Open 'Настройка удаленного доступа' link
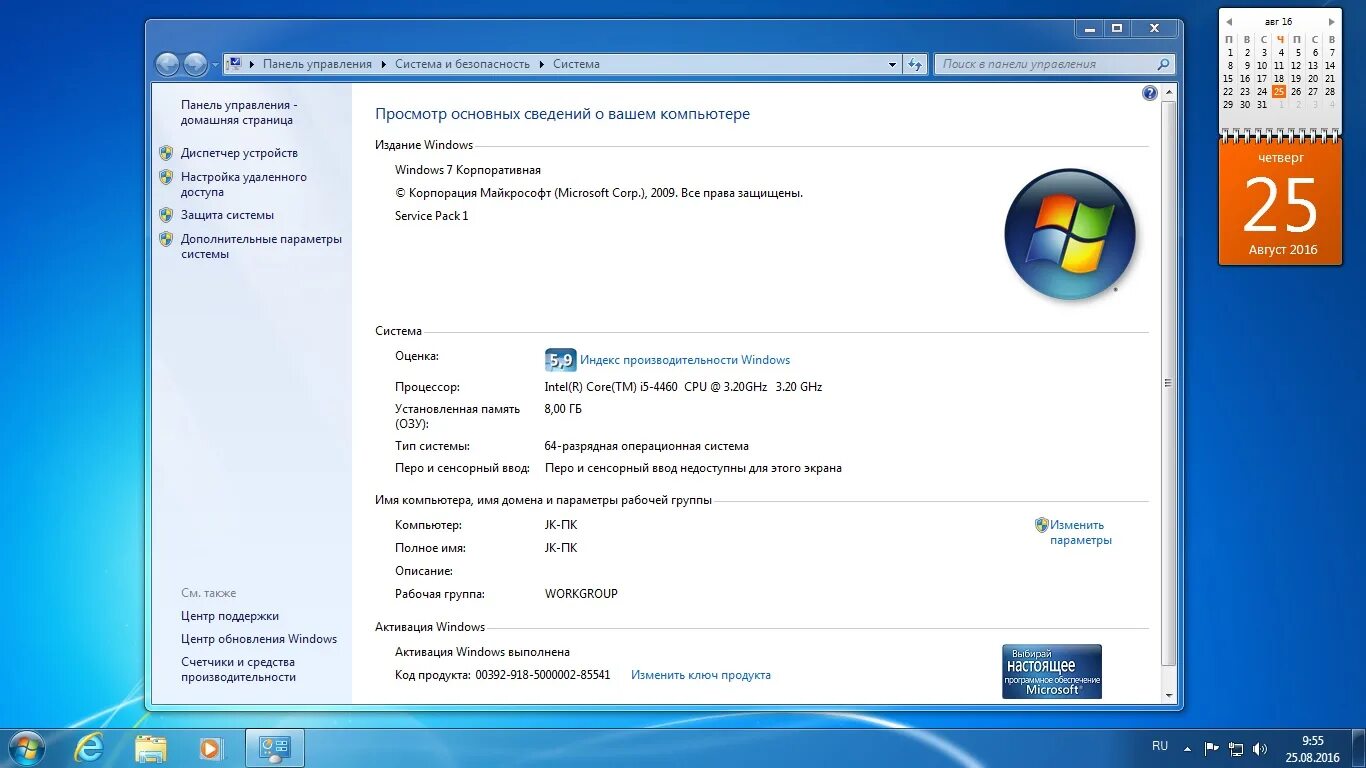Viewport: 1366px width, 768px height. [x=244, y=184]
